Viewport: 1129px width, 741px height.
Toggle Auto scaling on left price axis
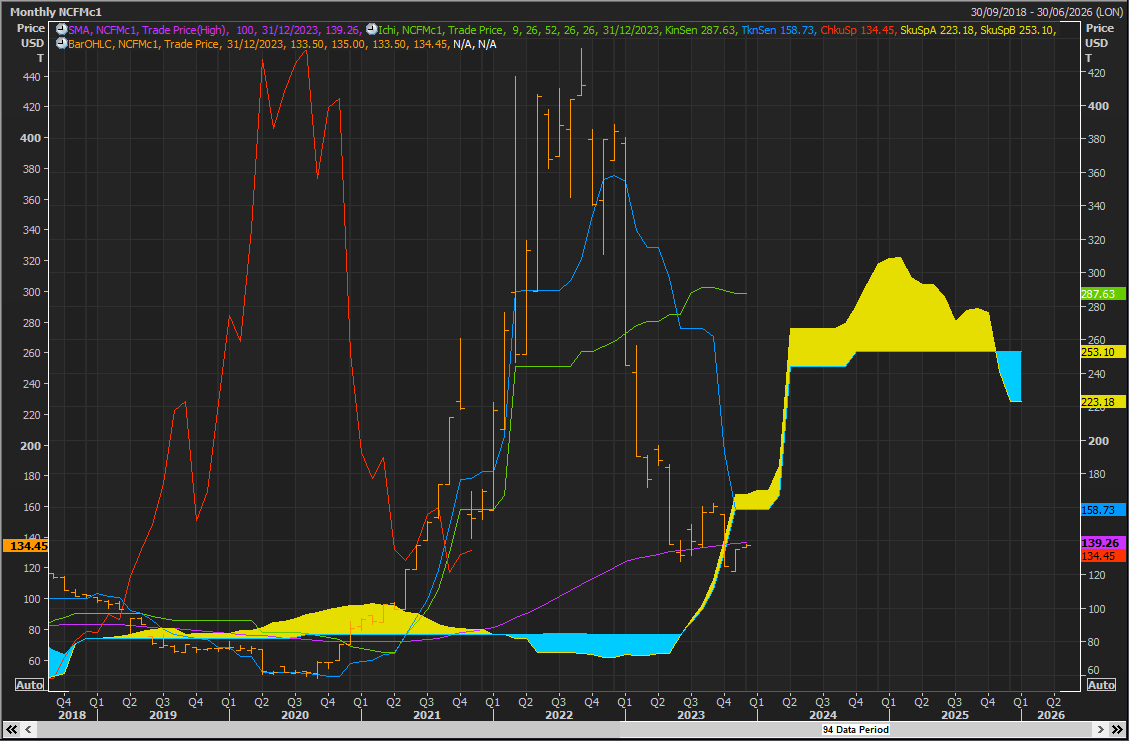30,684
